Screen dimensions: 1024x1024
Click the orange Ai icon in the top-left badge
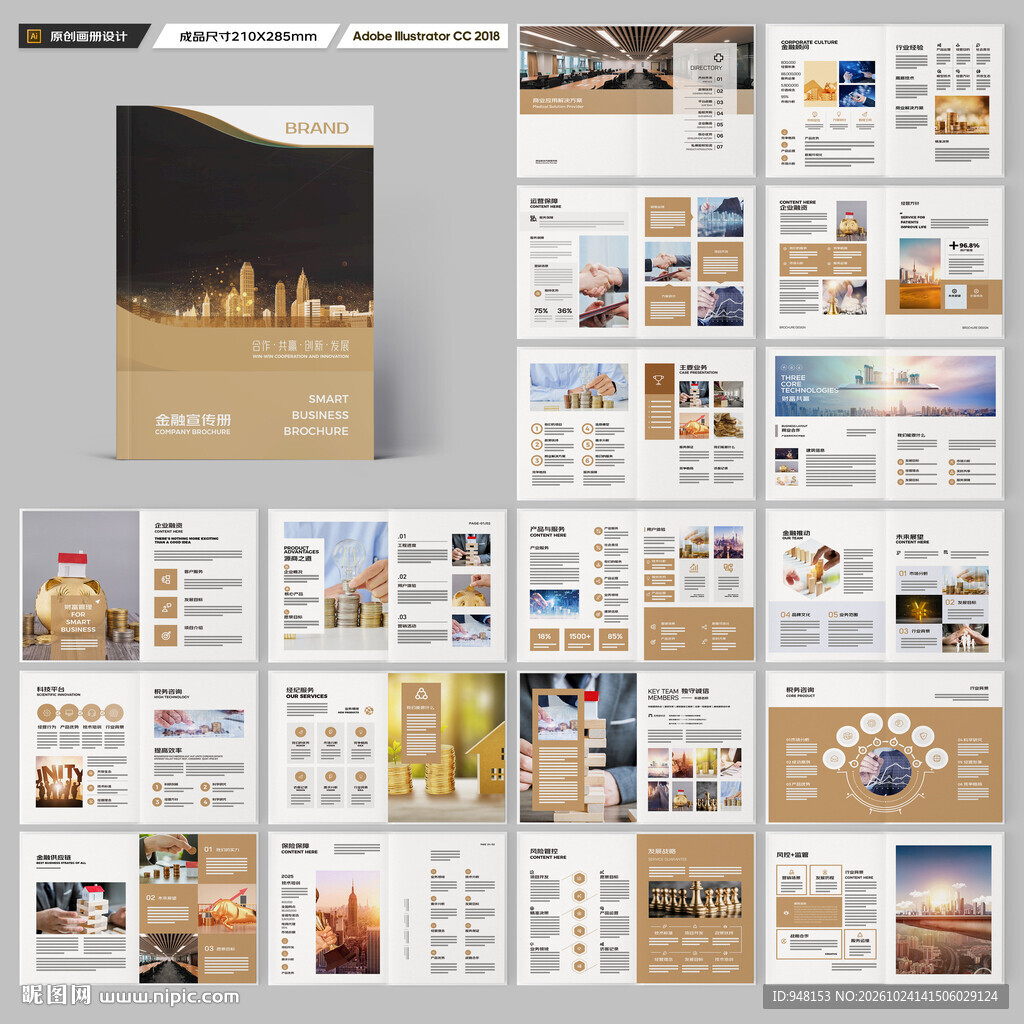point(34,36)
